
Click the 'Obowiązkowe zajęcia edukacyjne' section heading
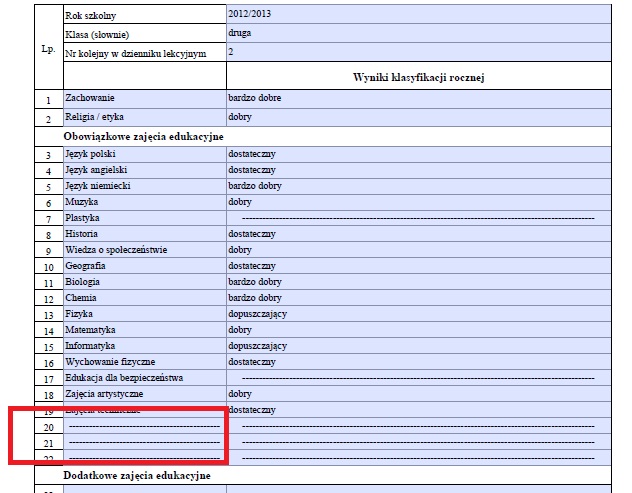tap(143, 137)
